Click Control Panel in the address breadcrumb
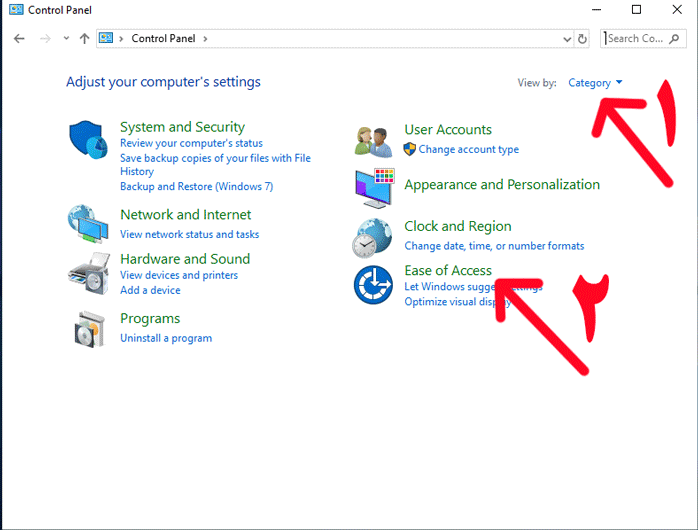 coord(165,39)
